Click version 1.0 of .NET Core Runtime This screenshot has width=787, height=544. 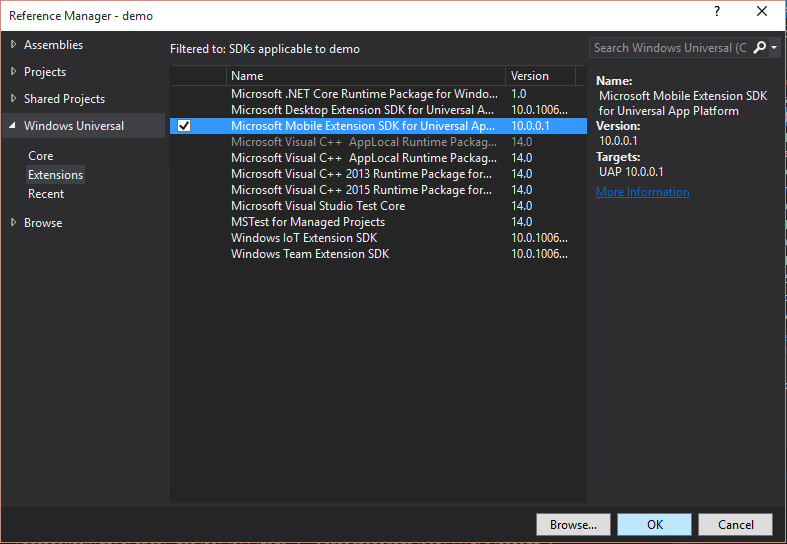tap(518, 94)
